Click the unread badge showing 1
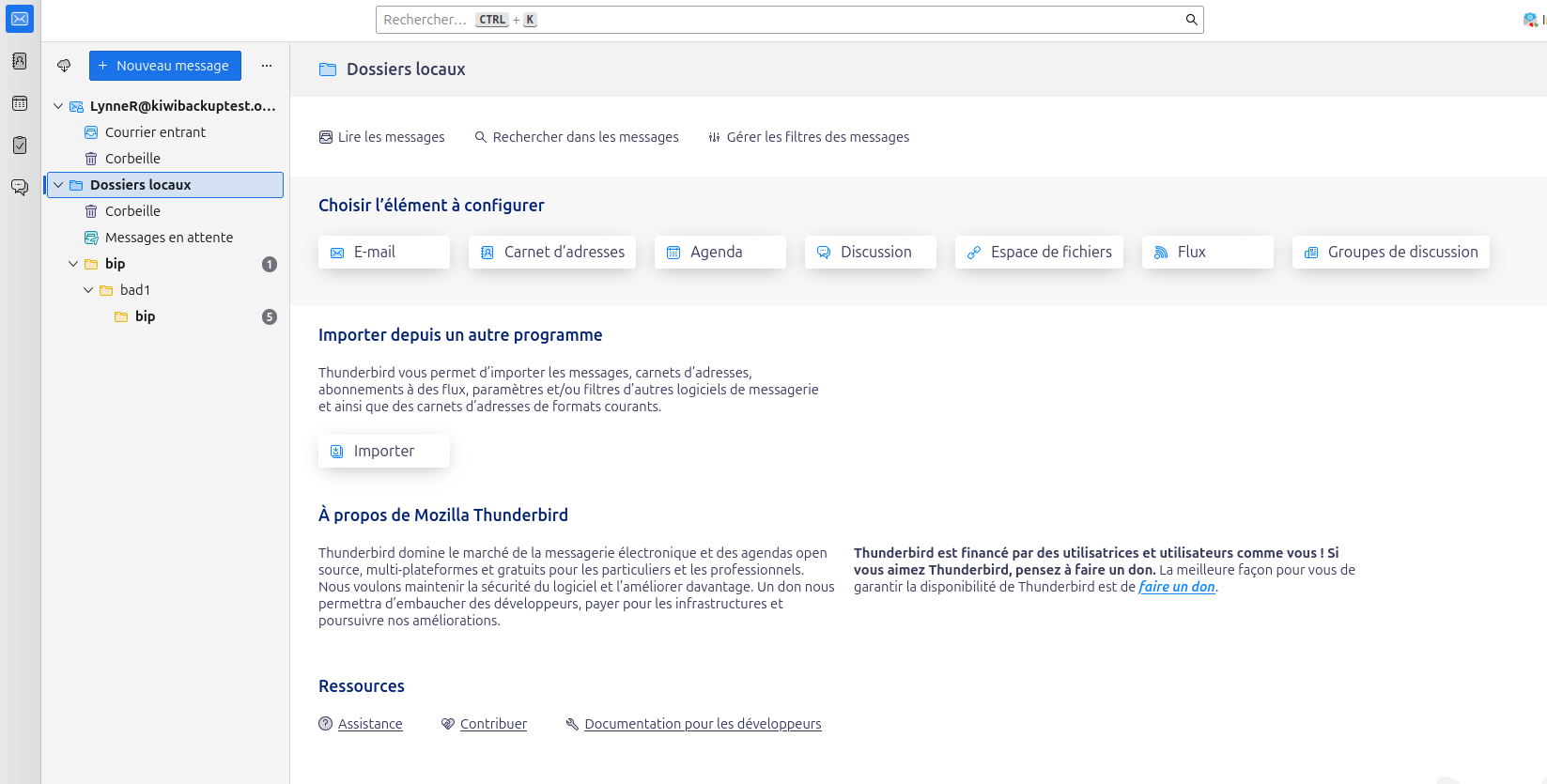The height and width of the screenshot is (784, 1547). click(x=270, y=264)
